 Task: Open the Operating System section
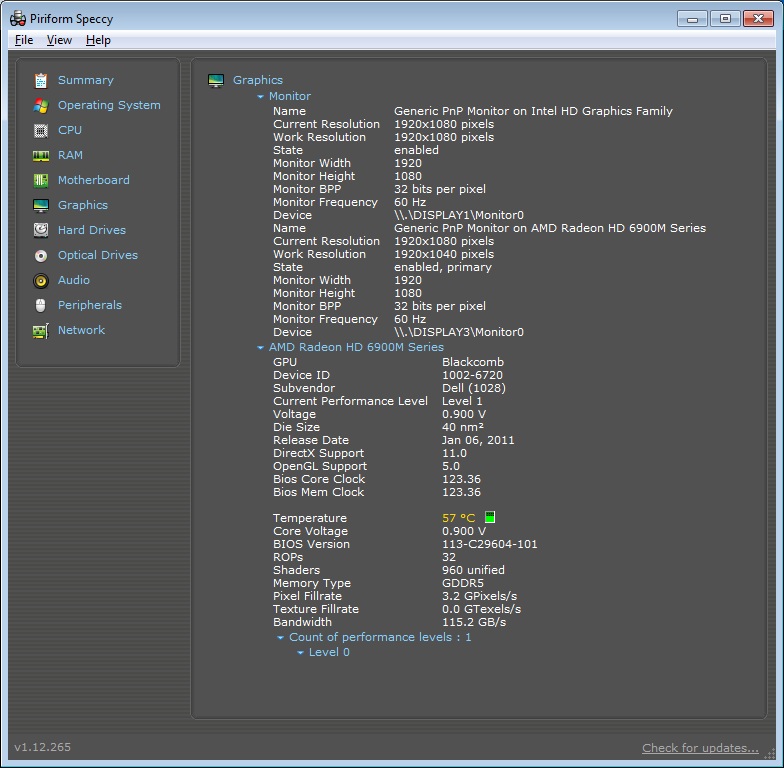pyautogui.click(x=109, y=105)
